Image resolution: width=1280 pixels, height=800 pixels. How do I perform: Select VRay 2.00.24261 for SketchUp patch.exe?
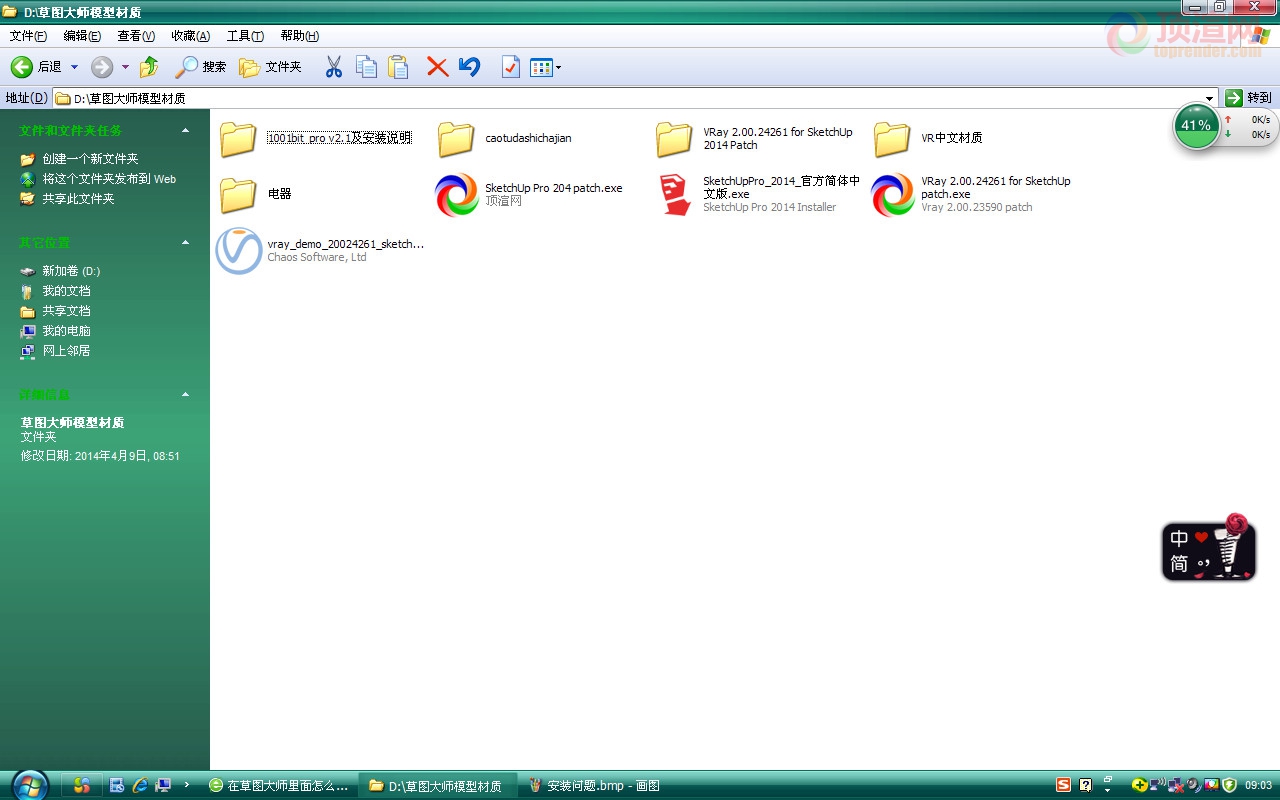971,194
